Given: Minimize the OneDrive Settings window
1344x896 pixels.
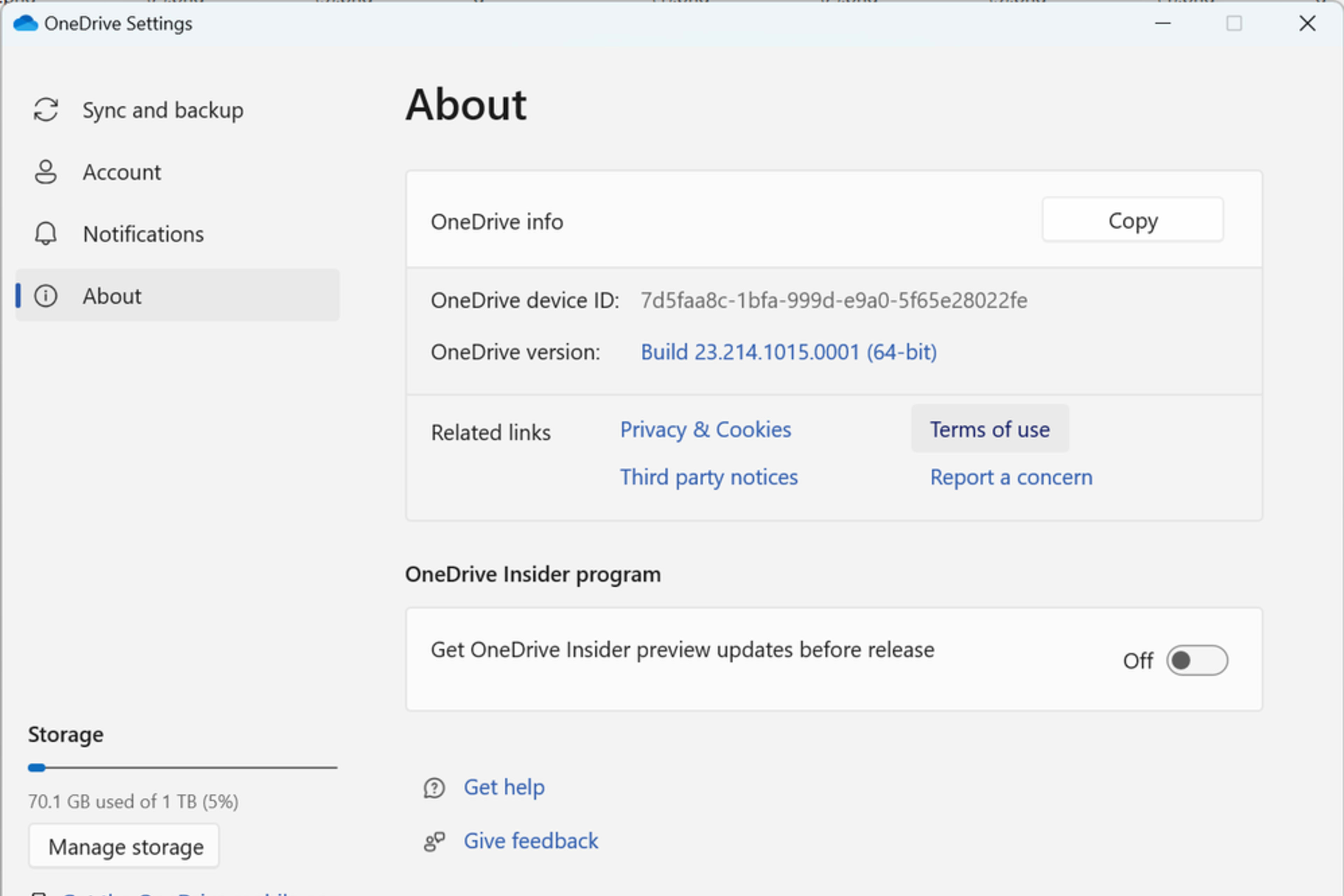Looking at the screenshot, I should click(1163, 23).
